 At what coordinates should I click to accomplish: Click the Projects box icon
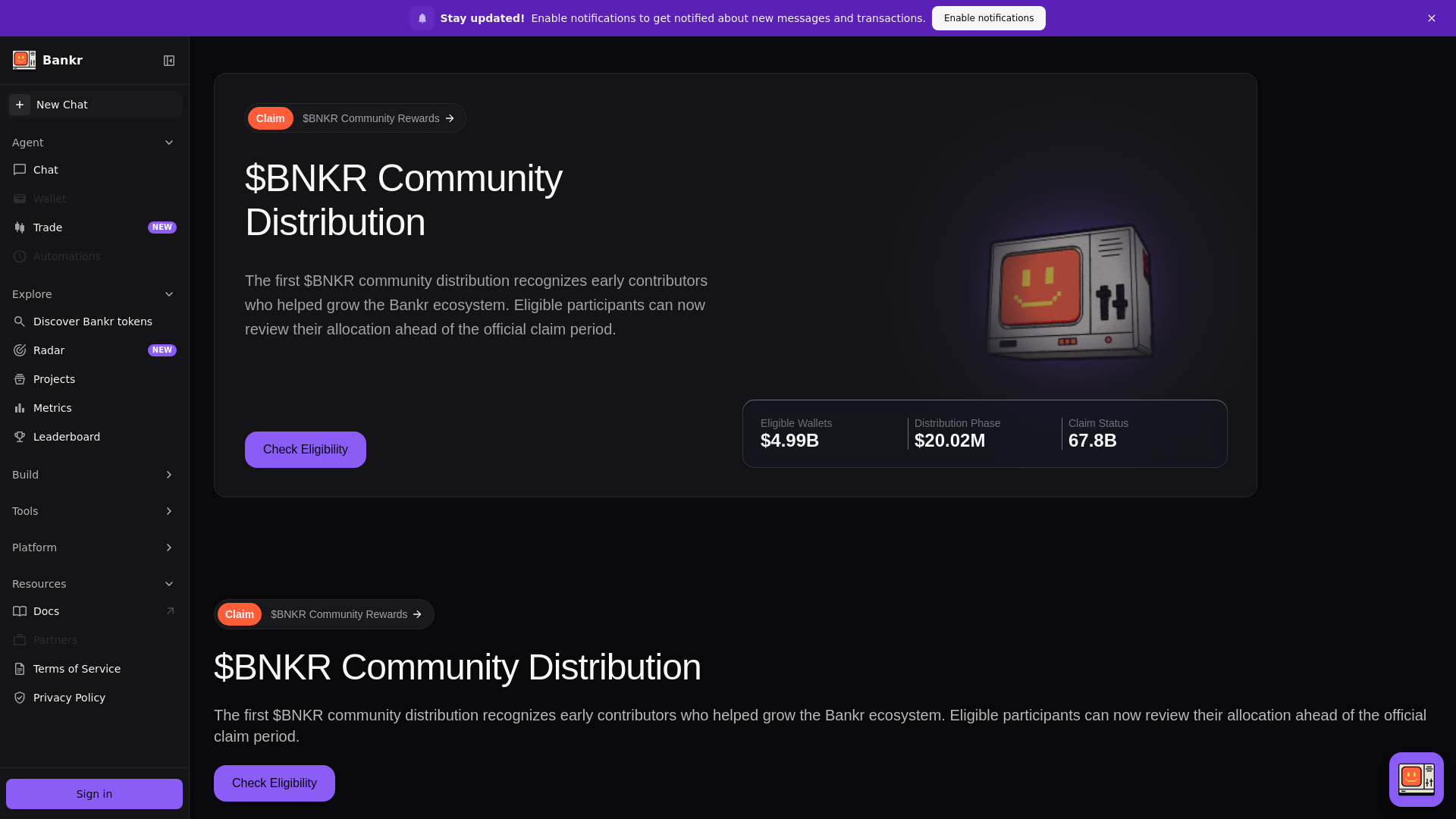click(20, 379)
